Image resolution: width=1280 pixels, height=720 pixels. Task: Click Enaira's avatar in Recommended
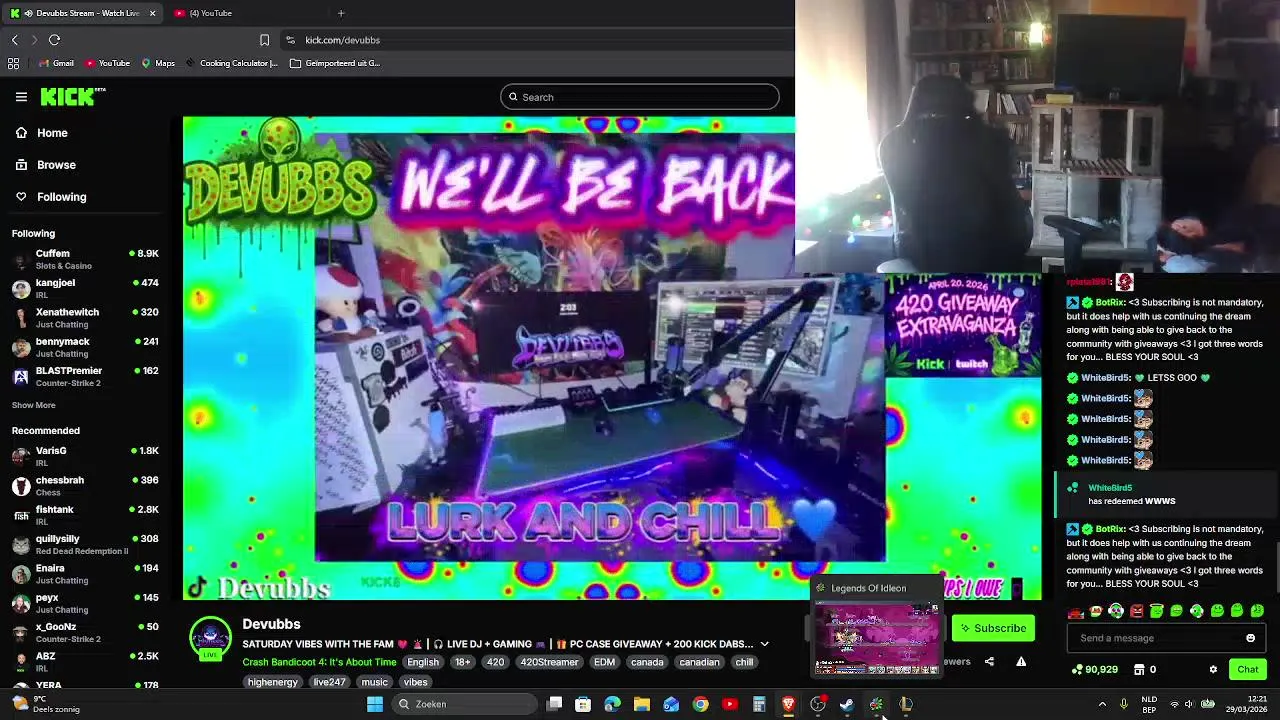pyautogui.click(x=21, y=574)
